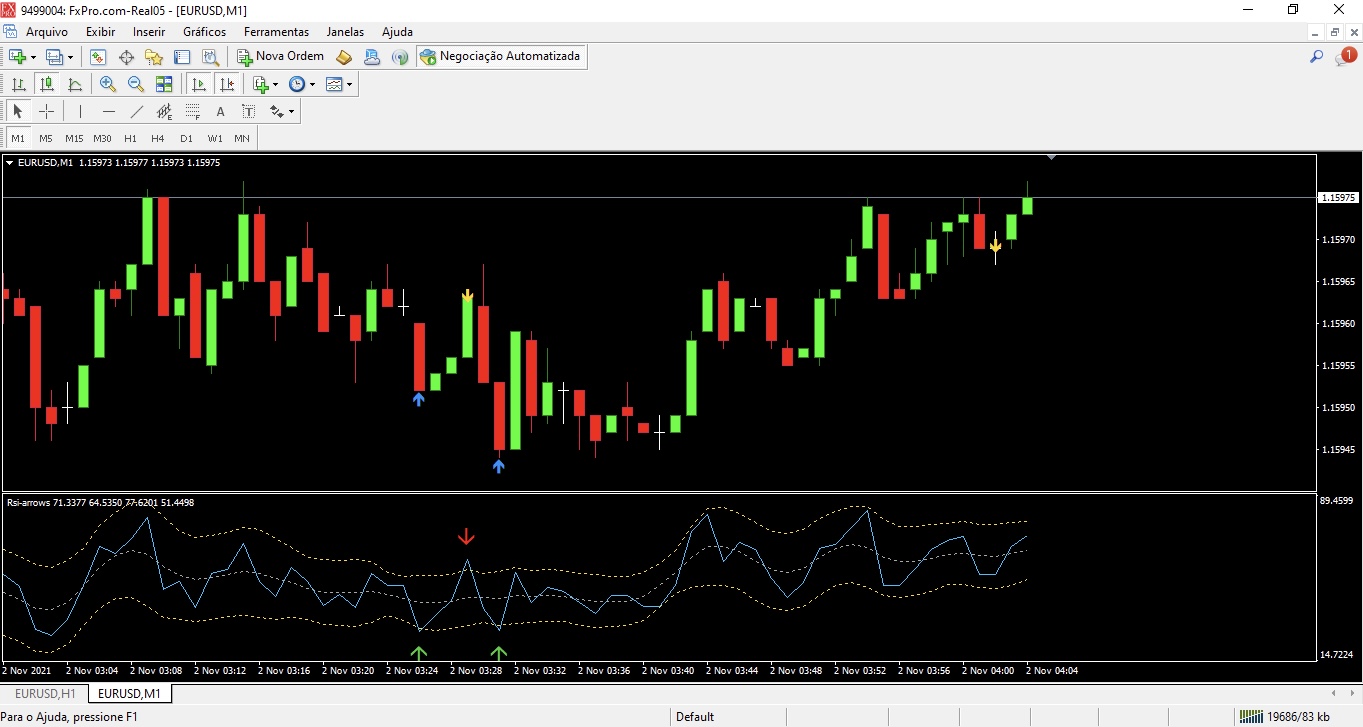Launch MetaEditor from the toolbar

[344, 57]
